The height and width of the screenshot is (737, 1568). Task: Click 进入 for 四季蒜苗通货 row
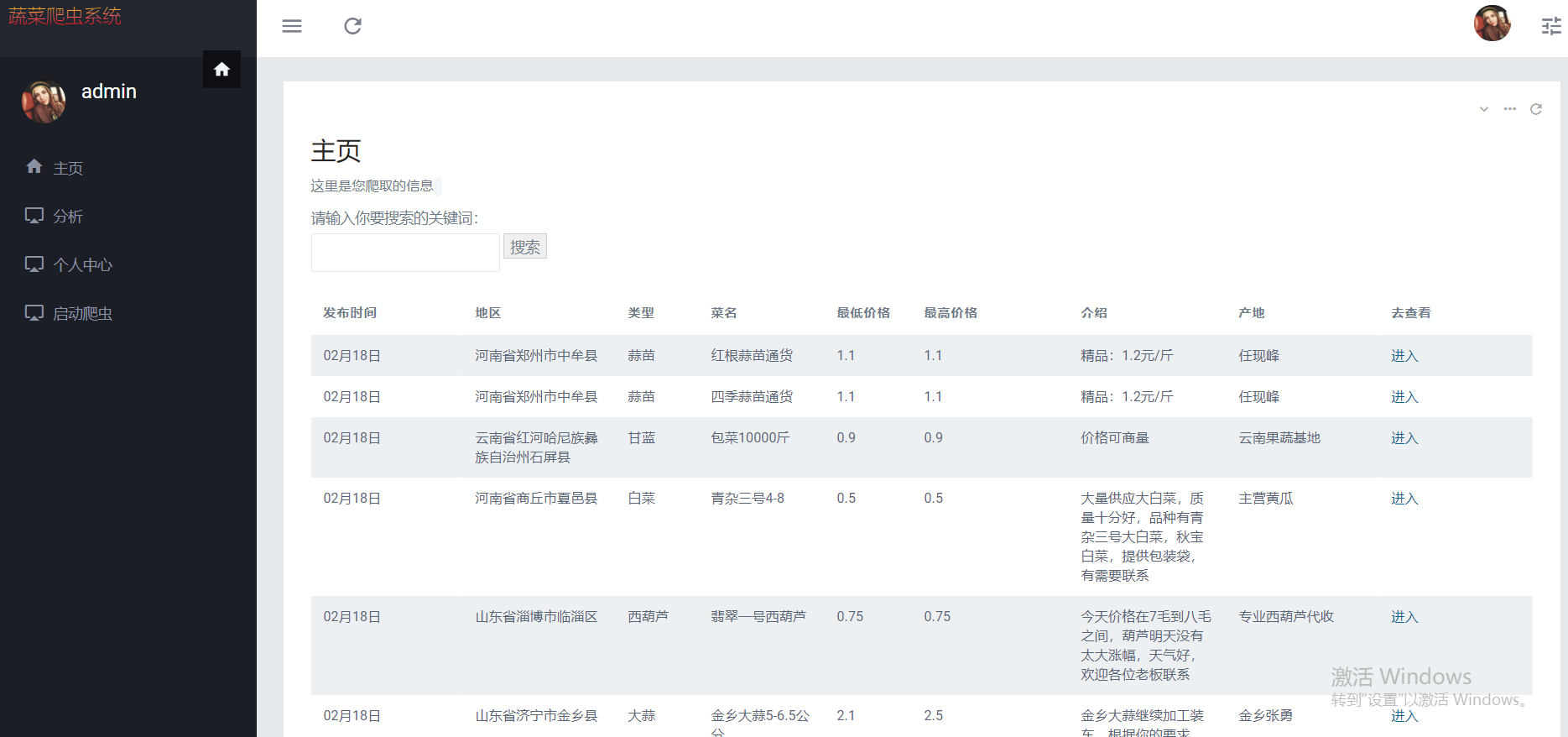(x=1404, y=397)
